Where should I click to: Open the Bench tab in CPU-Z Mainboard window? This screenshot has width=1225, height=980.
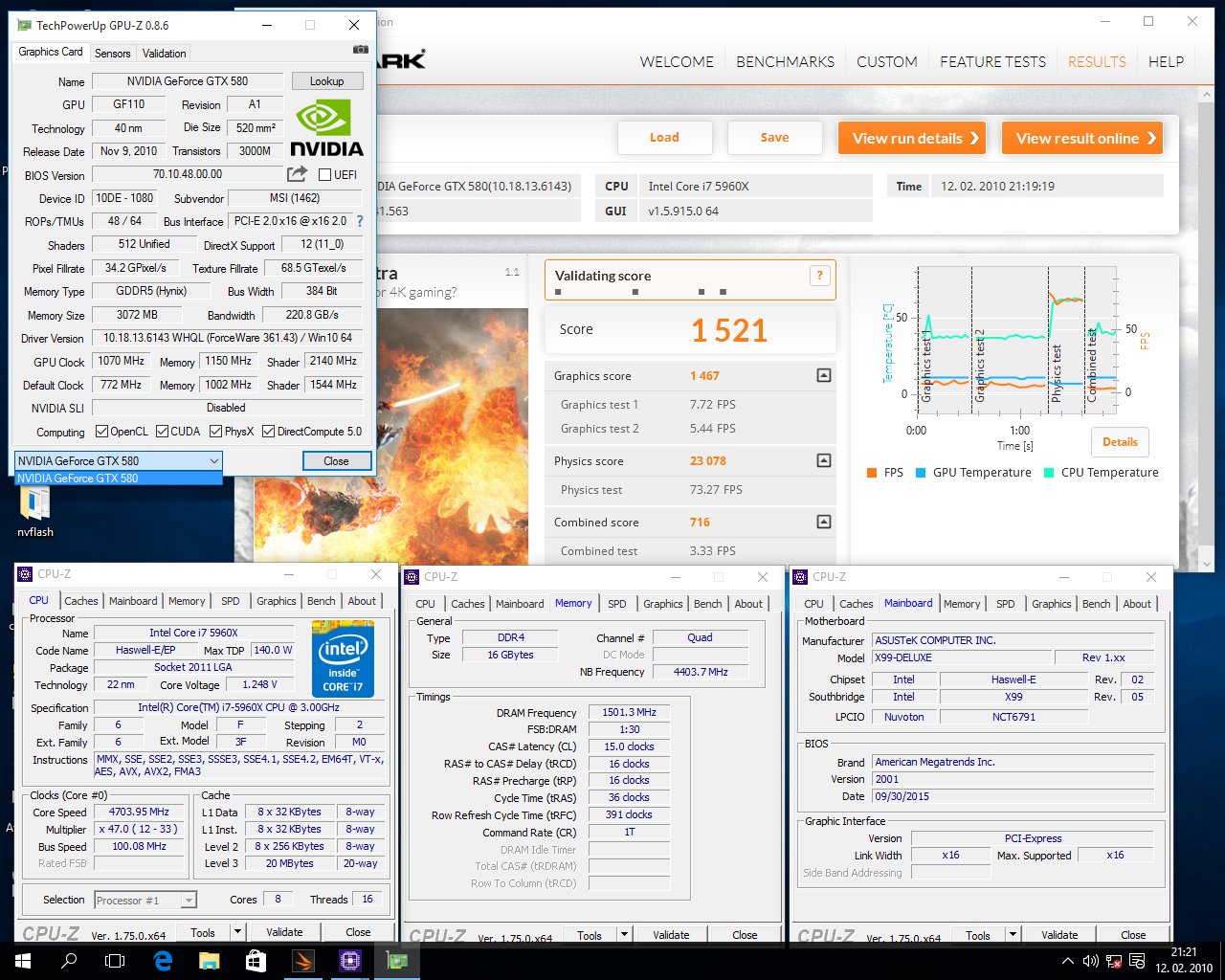[1097, 604]
